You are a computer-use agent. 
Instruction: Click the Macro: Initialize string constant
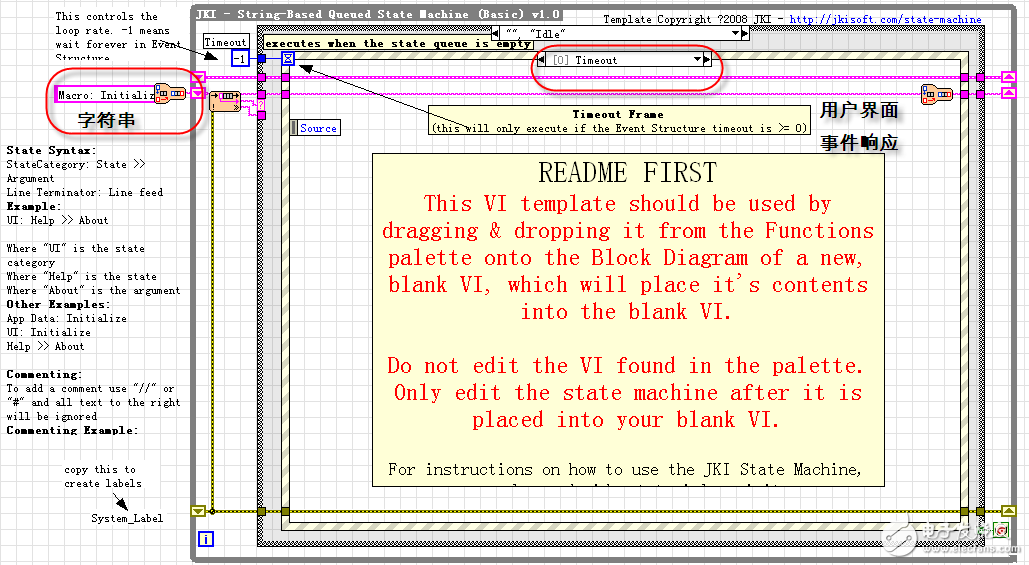tap(106, 94)
